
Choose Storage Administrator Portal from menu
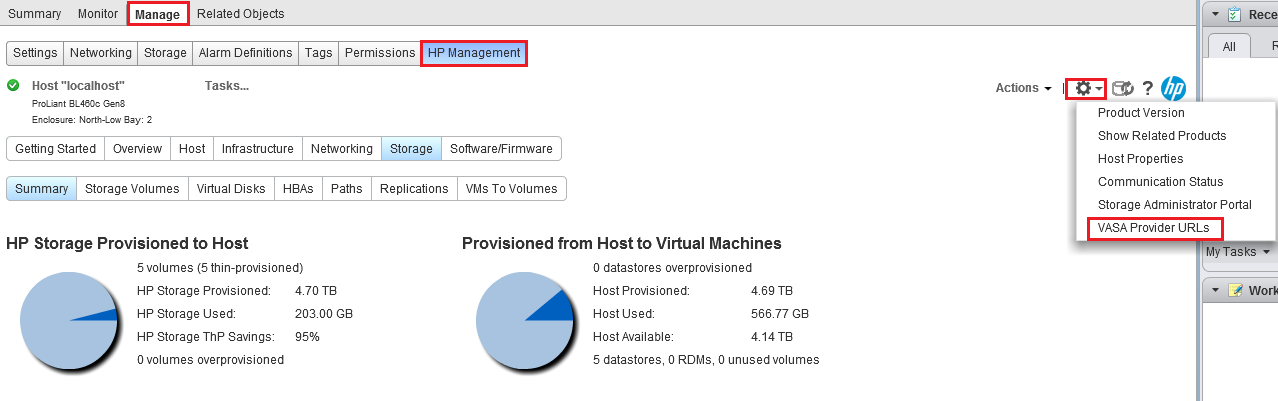click(x=1174, y=205)
